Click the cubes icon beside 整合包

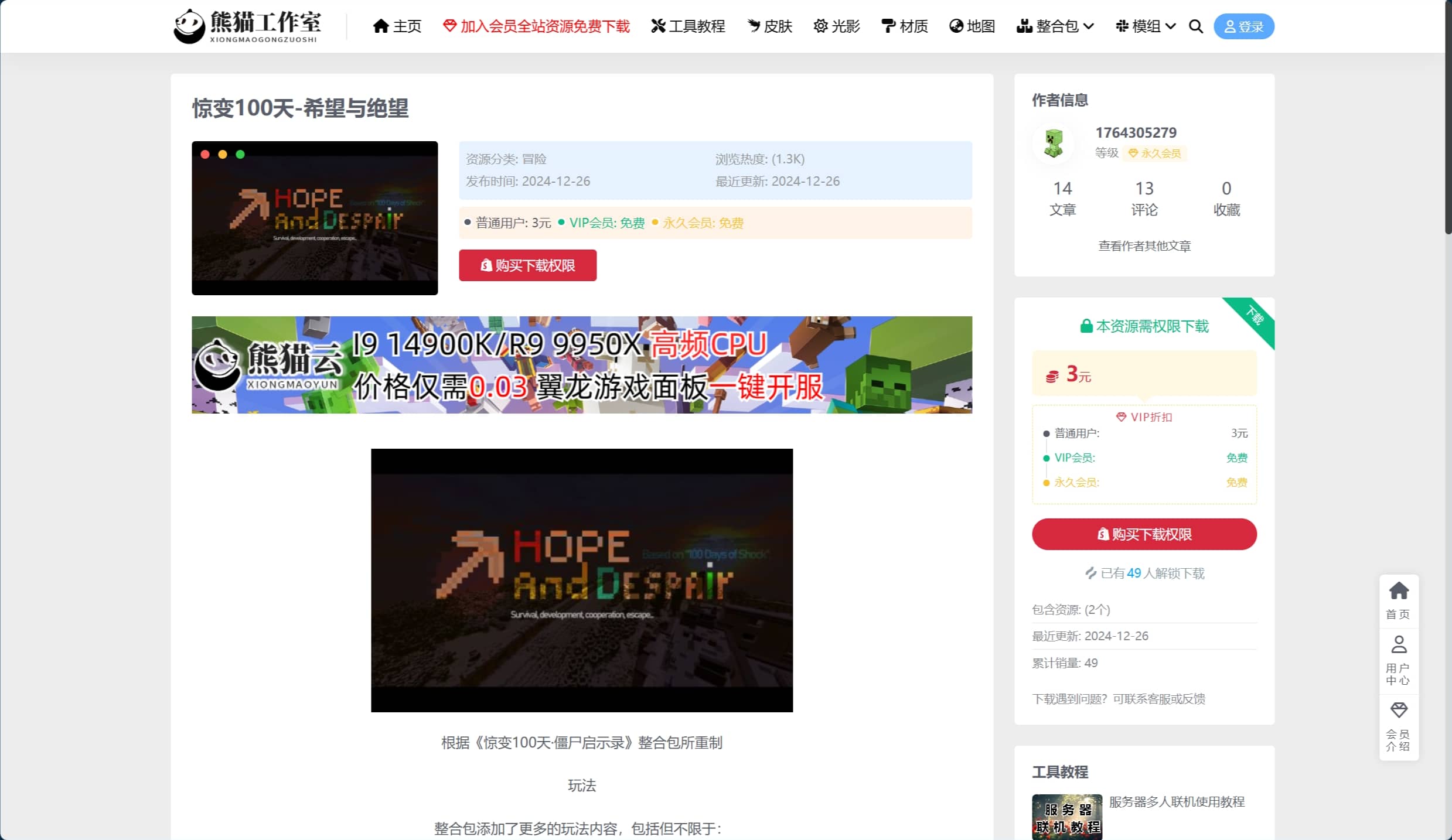click(1024, 26)
